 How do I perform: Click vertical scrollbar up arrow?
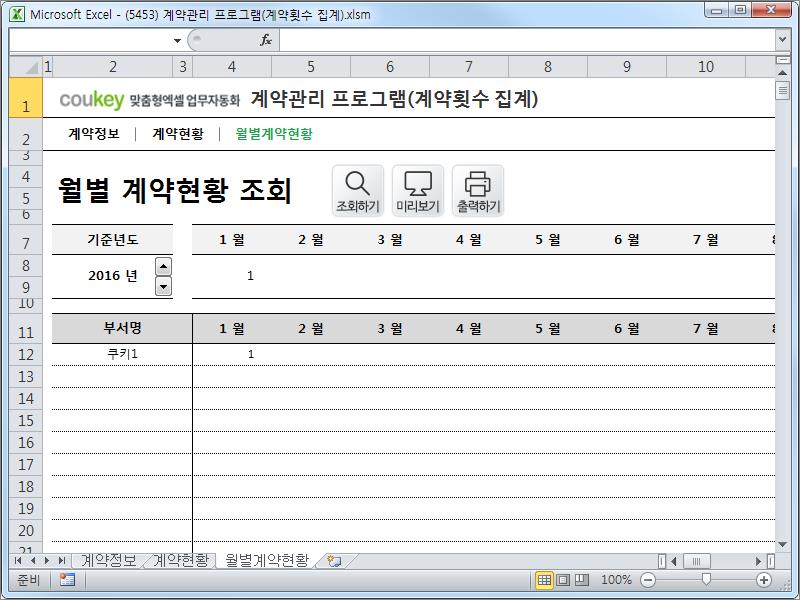[782, 73]
